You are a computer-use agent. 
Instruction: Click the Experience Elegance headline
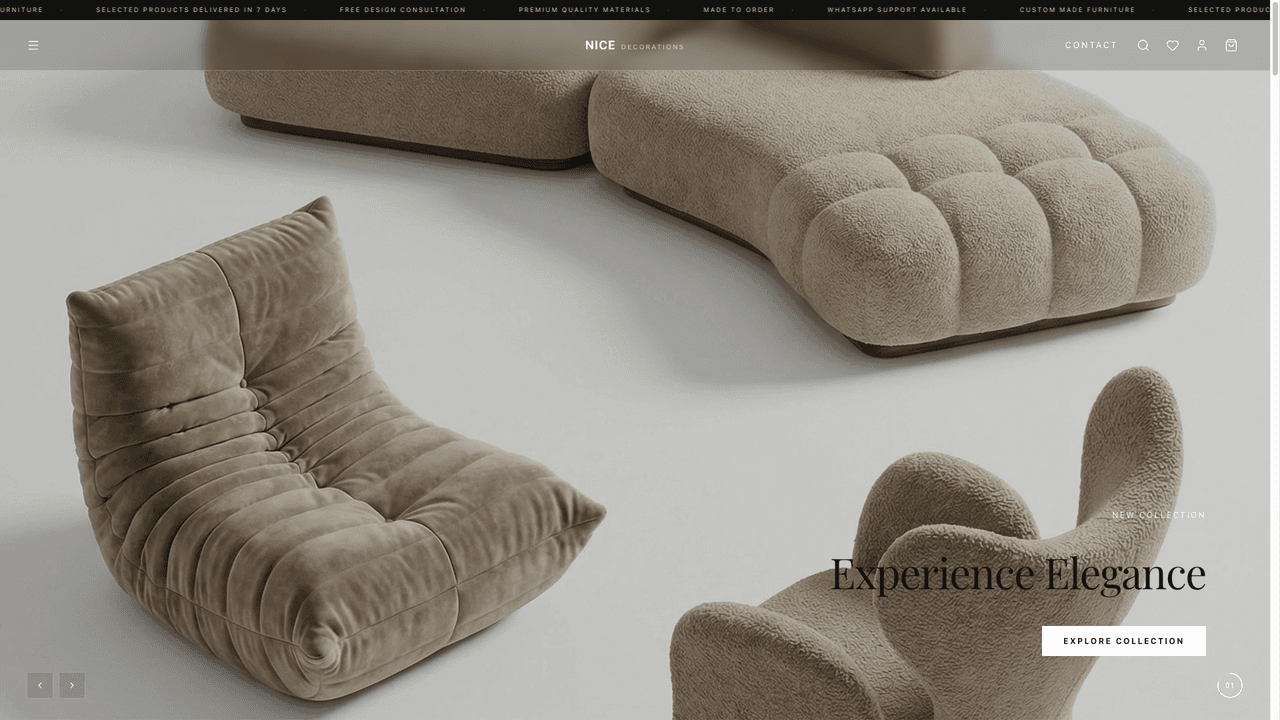[1018, 574]
